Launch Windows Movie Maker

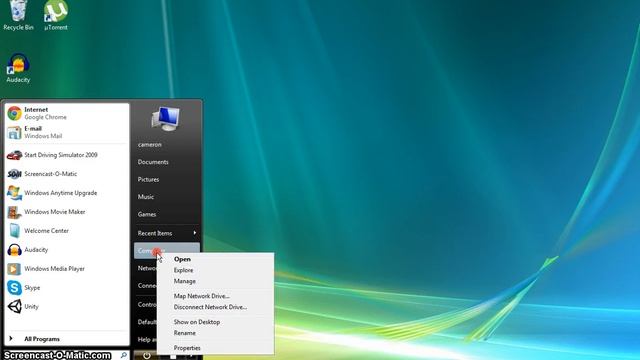[x=67, y=212]
